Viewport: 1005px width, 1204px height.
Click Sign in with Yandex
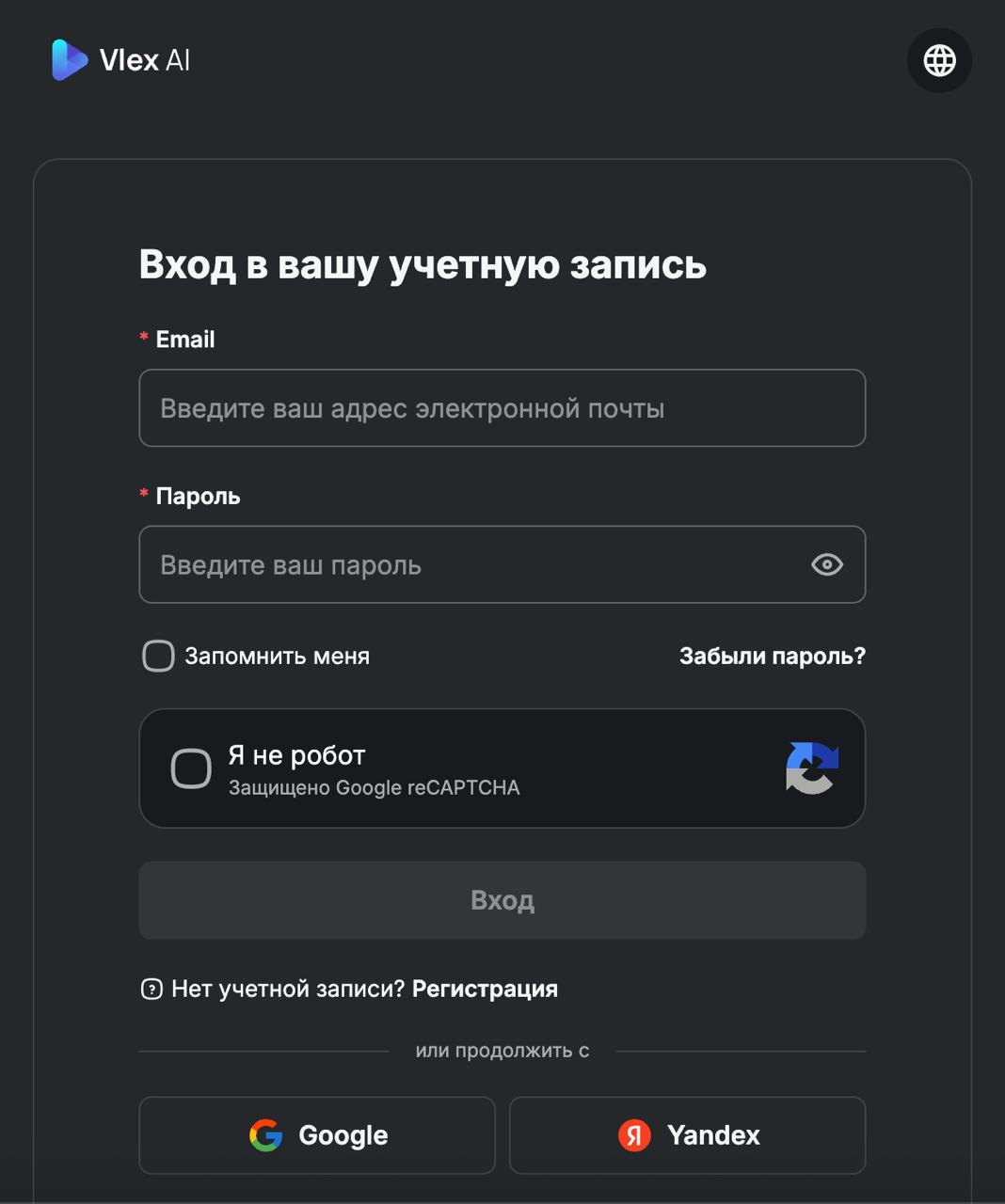pos(686,1135)
